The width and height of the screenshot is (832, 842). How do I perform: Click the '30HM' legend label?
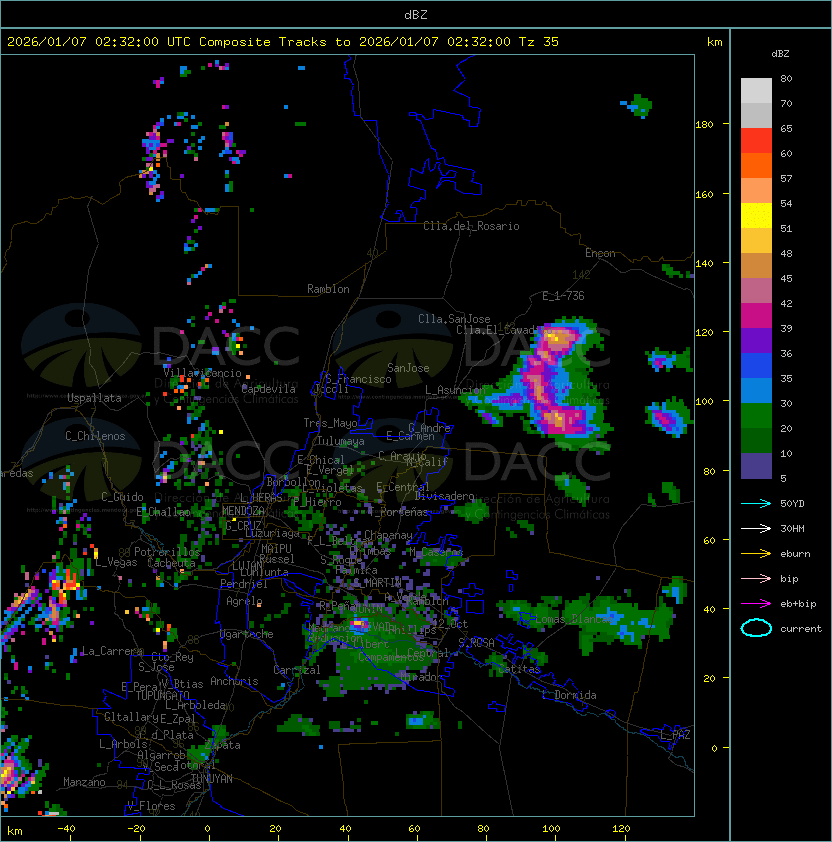[792, 529]
